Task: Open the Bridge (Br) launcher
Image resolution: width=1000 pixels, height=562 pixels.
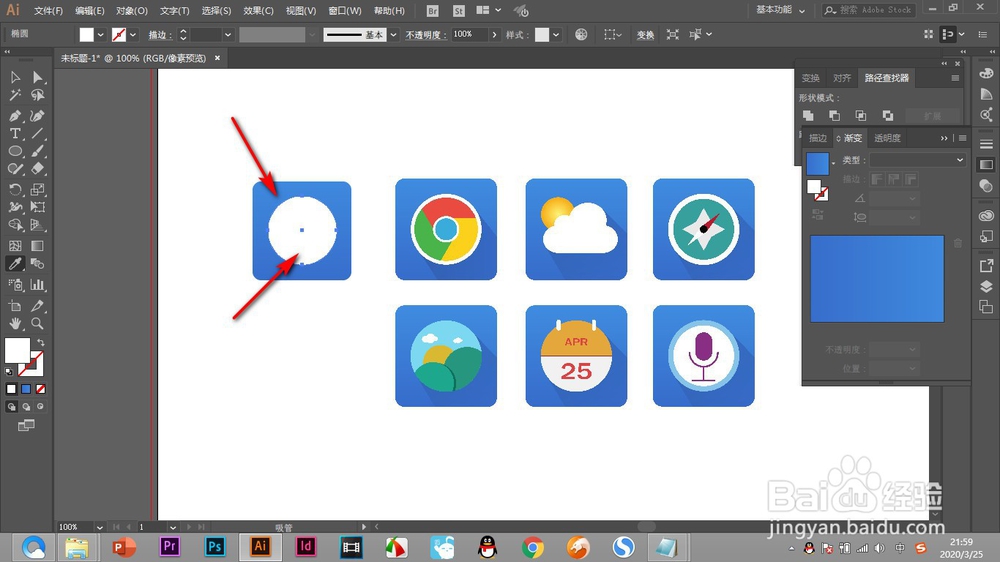Action: [432, 11]
